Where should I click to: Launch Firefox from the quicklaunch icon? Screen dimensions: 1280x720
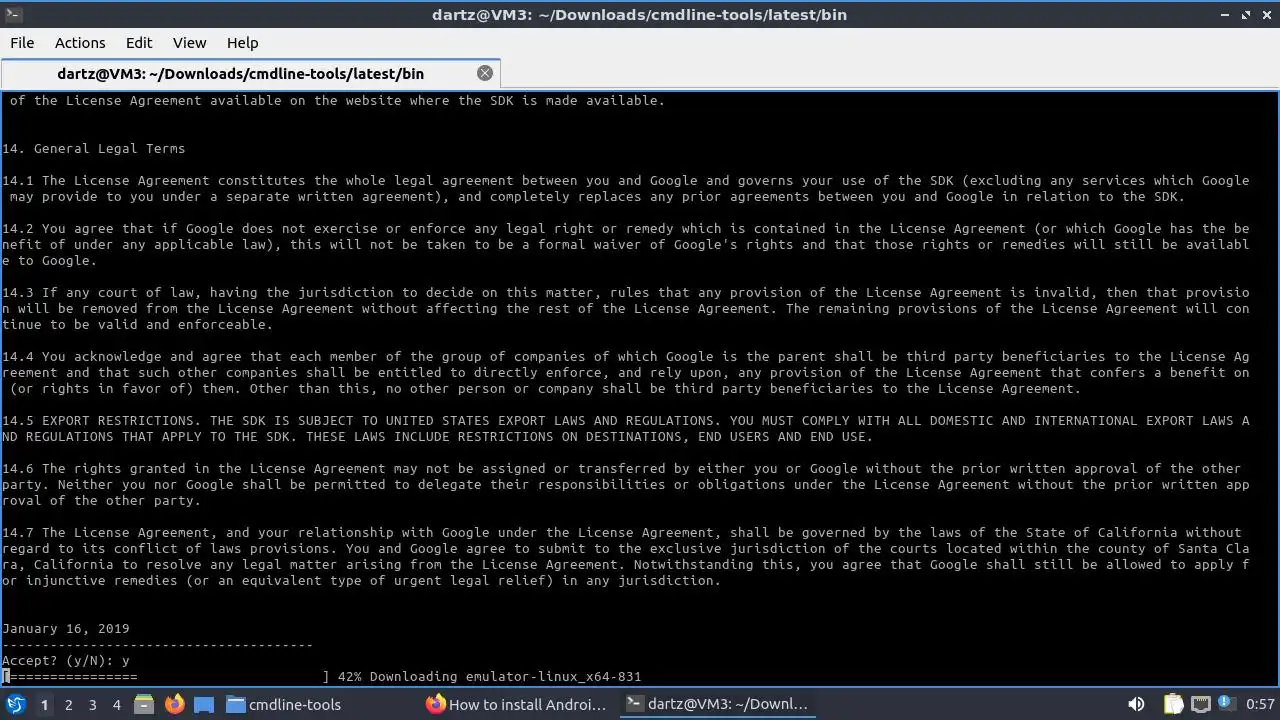tap(174, 704)
